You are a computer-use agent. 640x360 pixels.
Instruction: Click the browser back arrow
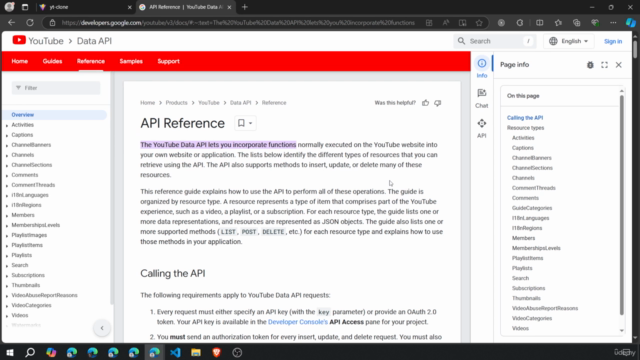[x=11, y=23]
